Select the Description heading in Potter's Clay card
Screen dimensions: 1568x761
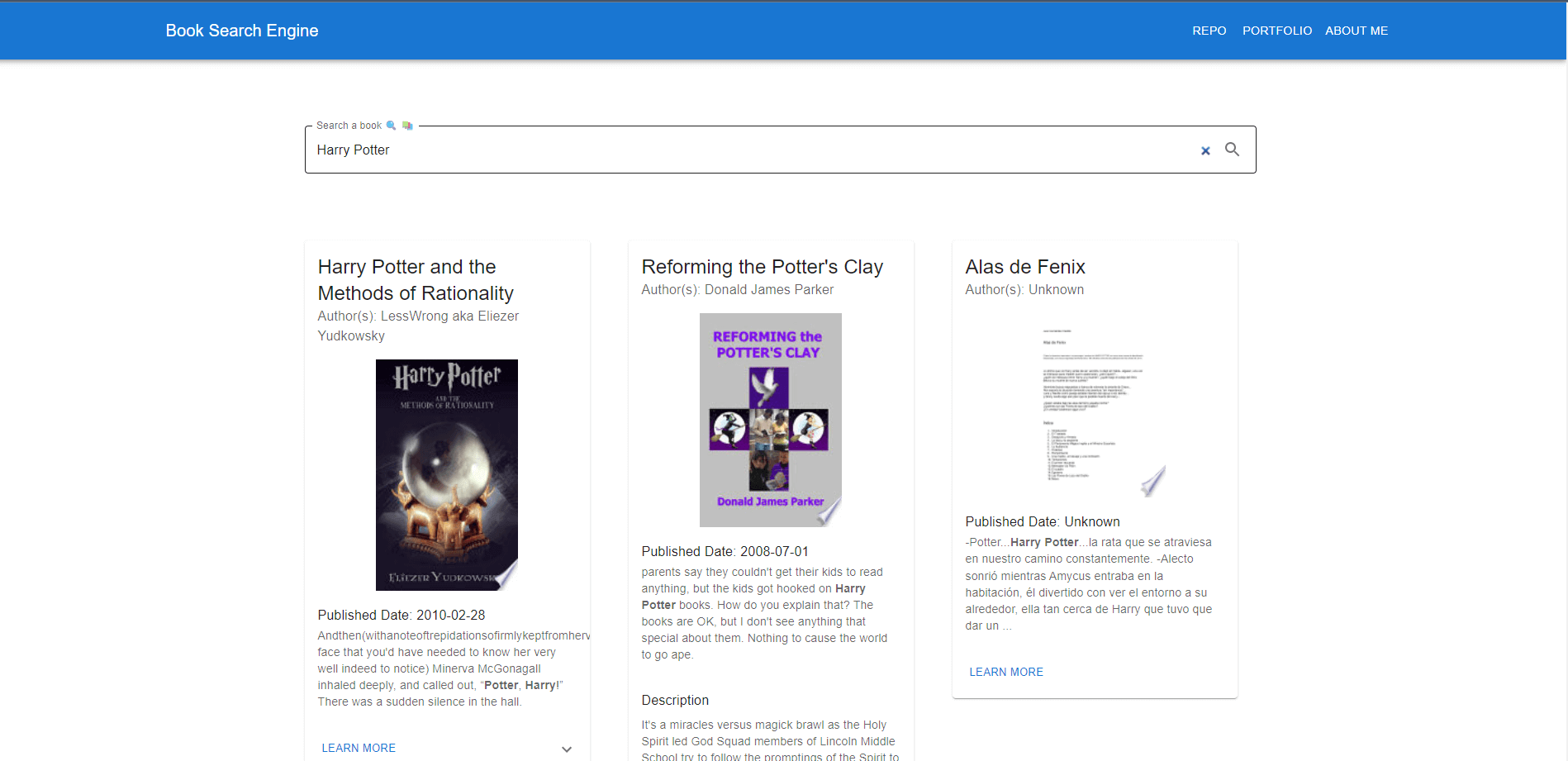(675, 700)
